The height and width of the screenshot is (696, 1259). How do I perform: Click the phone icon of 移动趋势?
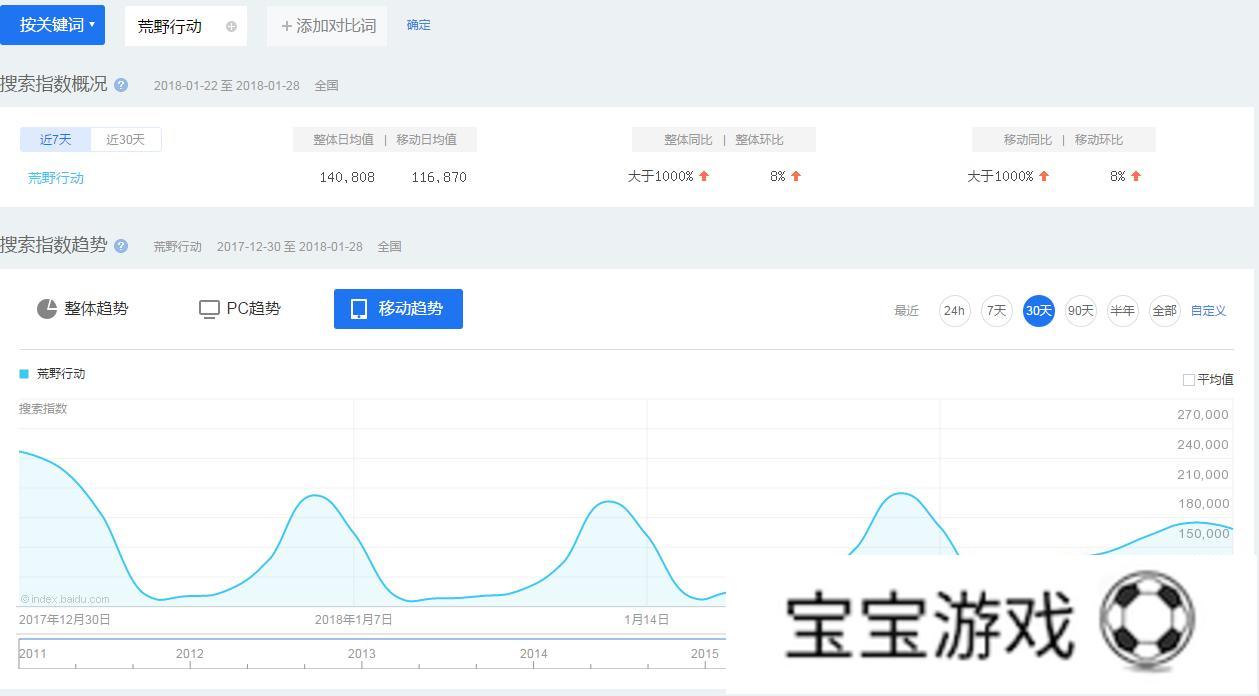(359, 309)
